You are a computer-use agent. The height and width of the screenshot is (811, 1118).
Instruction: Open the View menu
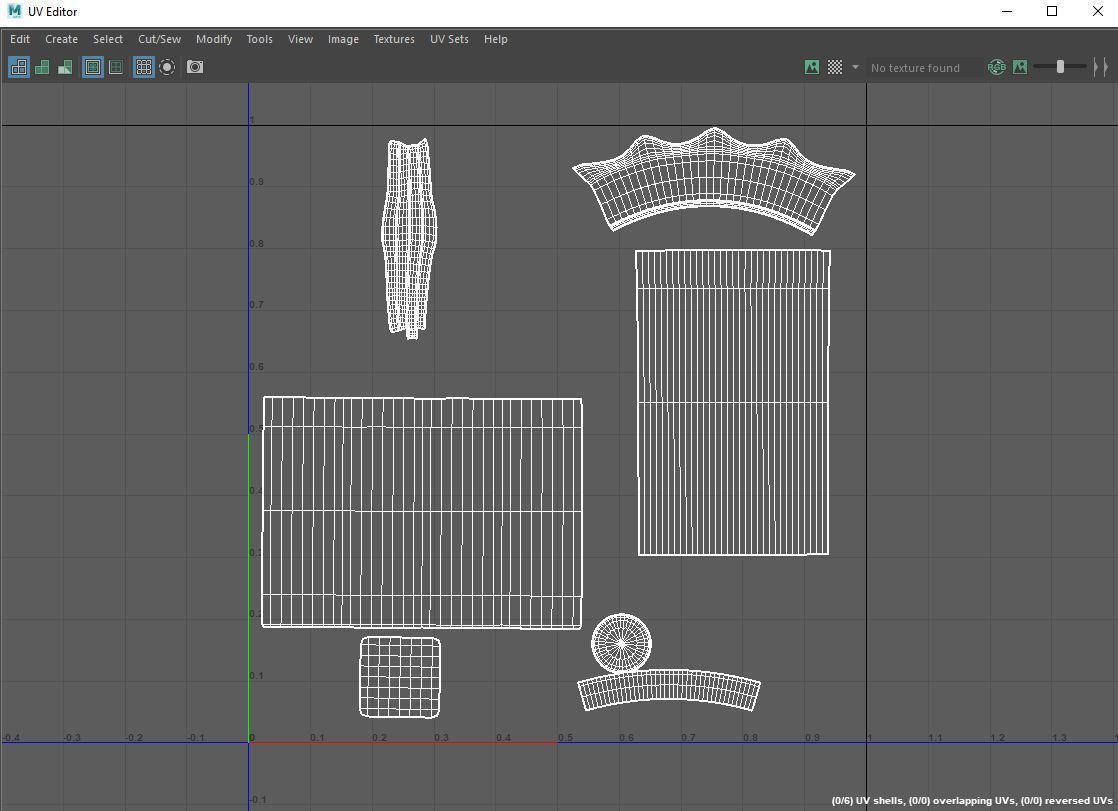300,39
